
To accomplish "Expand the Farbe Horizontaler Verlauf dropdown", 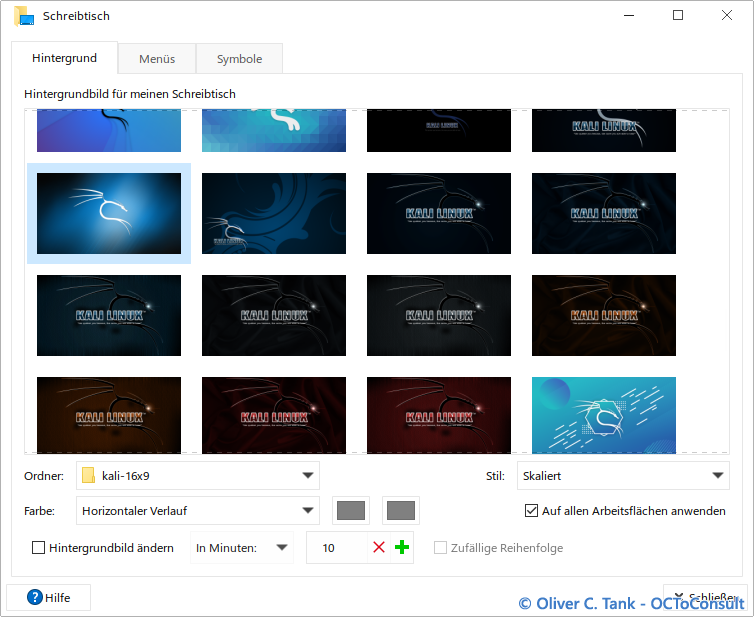I will [x=198, y=510].
